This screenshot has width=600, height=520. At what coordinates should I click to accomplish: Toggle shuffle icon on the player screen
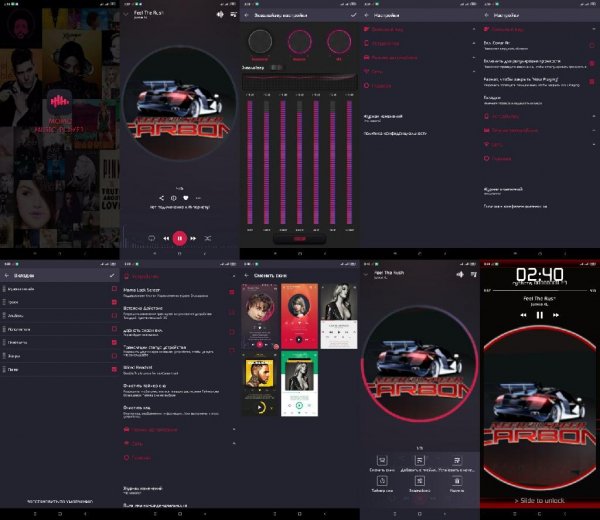[207, 238]
